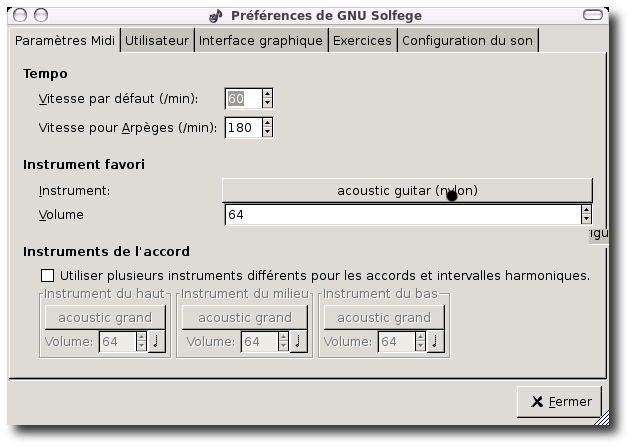This screenshot has height=448, width=632.
Task: Close preferences with the Fermer button
Action: pos(560,401)
